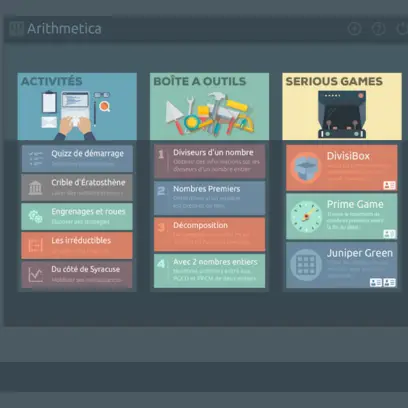The width and height of the screenshot is (408, 408).
Task: Click the Crible d'Ératosthène temple icon
Action: click(x=35, y=188)
